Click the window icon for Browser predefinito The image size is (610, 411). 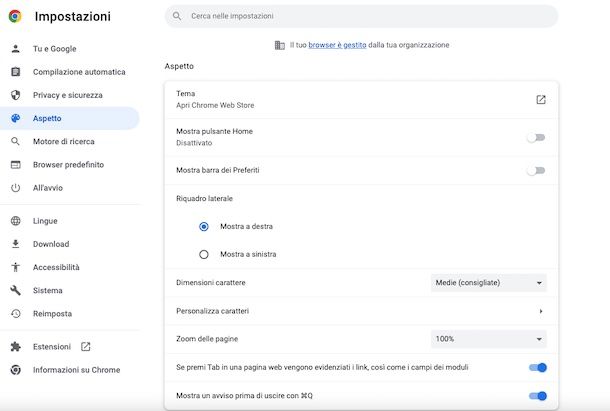pyautogui.click(x=16, y=165)
